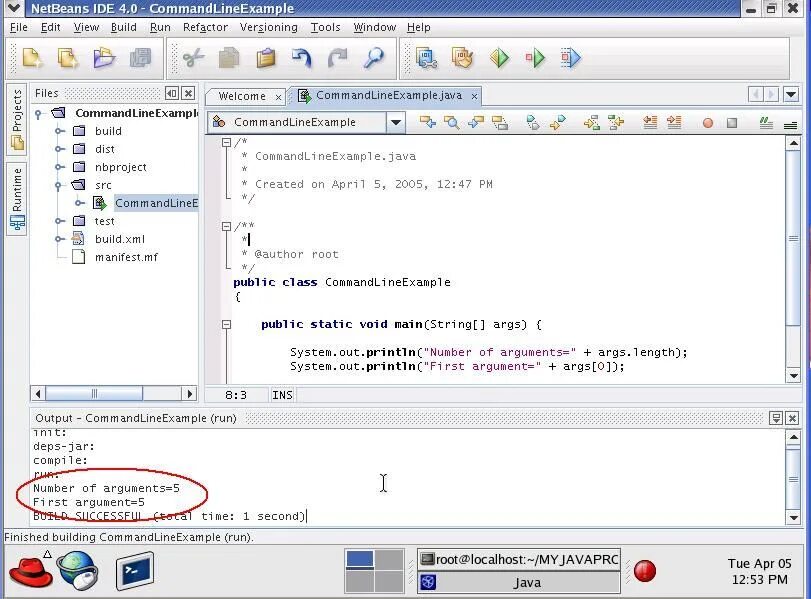Open the terminal launcher icon
Viewport: 811px width, 599px height.
pos(134,571)
